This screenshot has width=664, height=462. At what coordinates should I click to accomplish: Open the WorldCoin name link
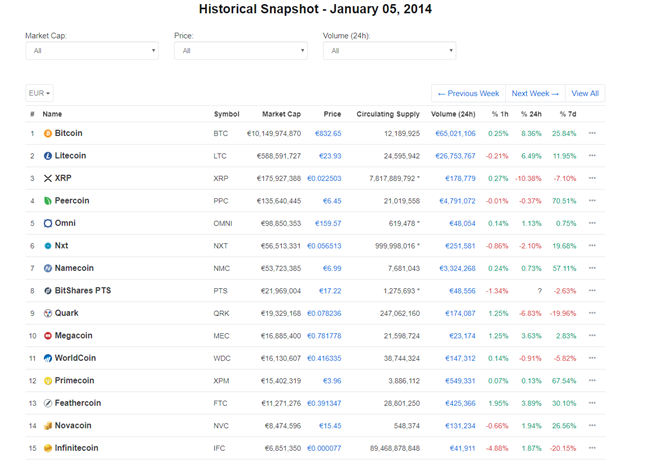pyautogui.click(x=75, y=358)
